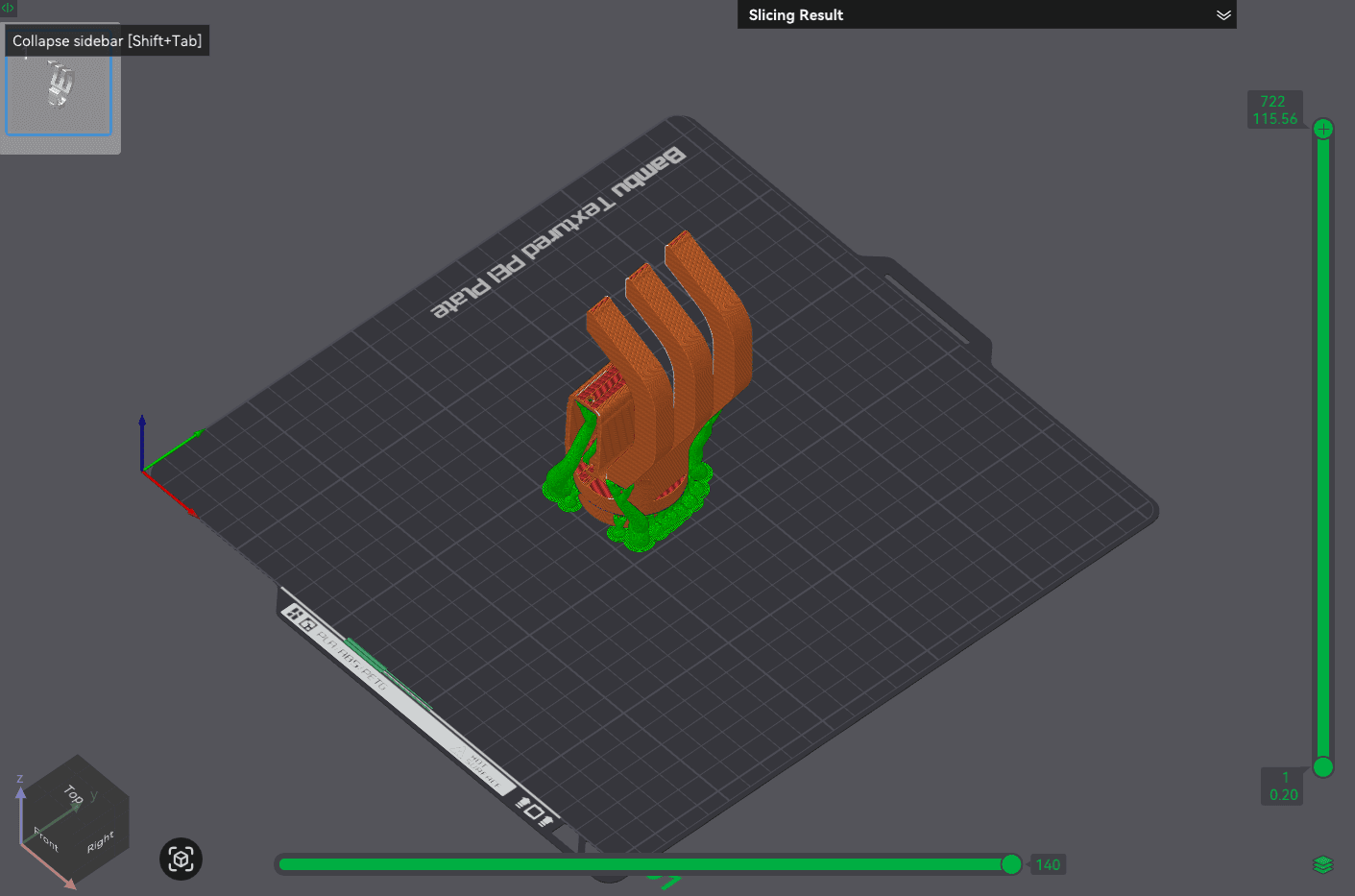
Task: Click the Front face of the navigation cube
Action: click(45, 837)
